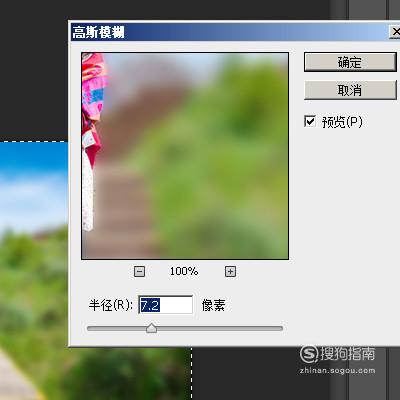Cancel the blur with 取消 button
The width and height of the screenshot is (400, 400).
tap(350, 90)
